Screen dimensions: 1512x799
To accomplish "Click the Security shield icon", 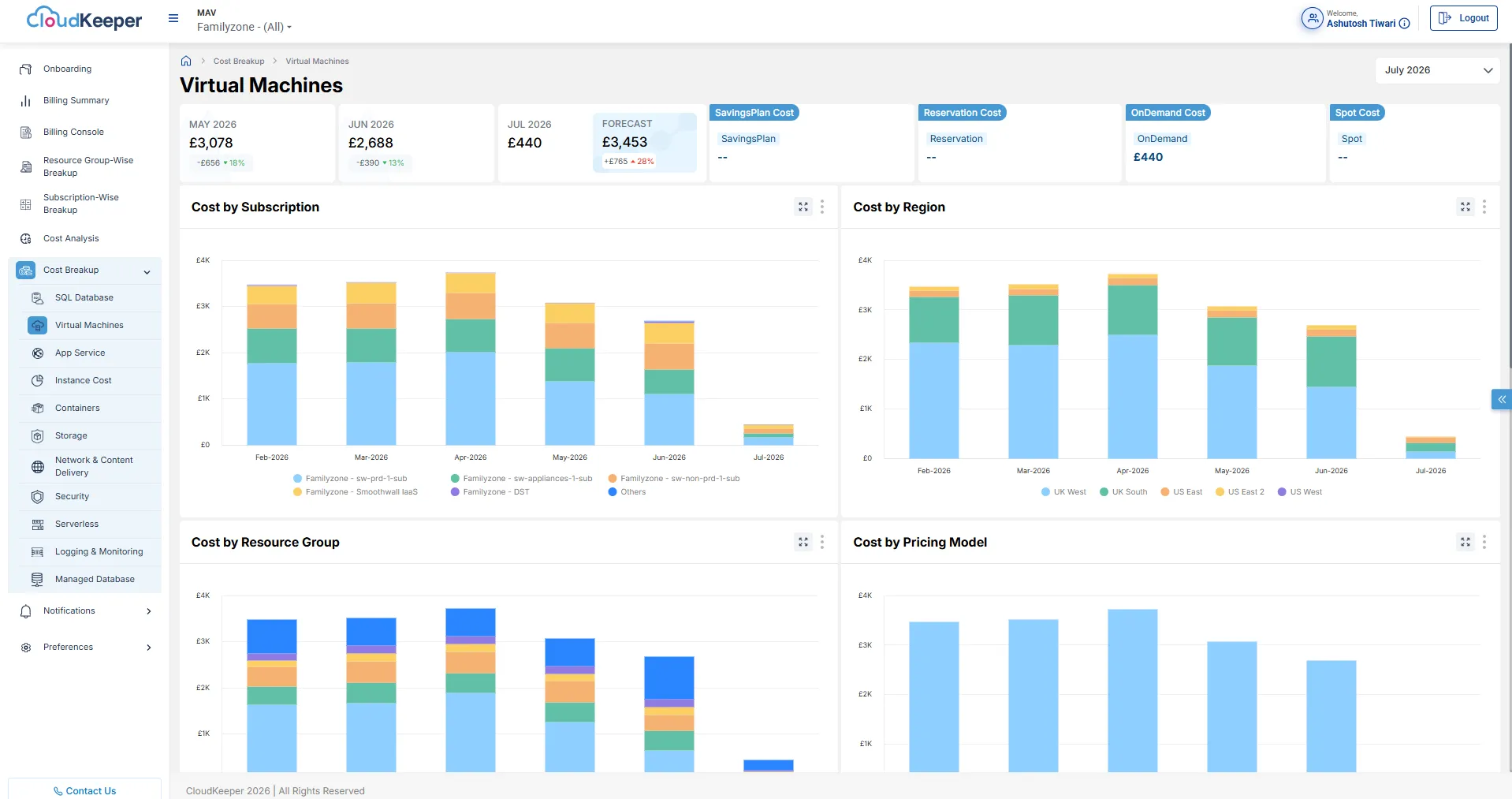I will pyautogui.click(x=37, y=496).
